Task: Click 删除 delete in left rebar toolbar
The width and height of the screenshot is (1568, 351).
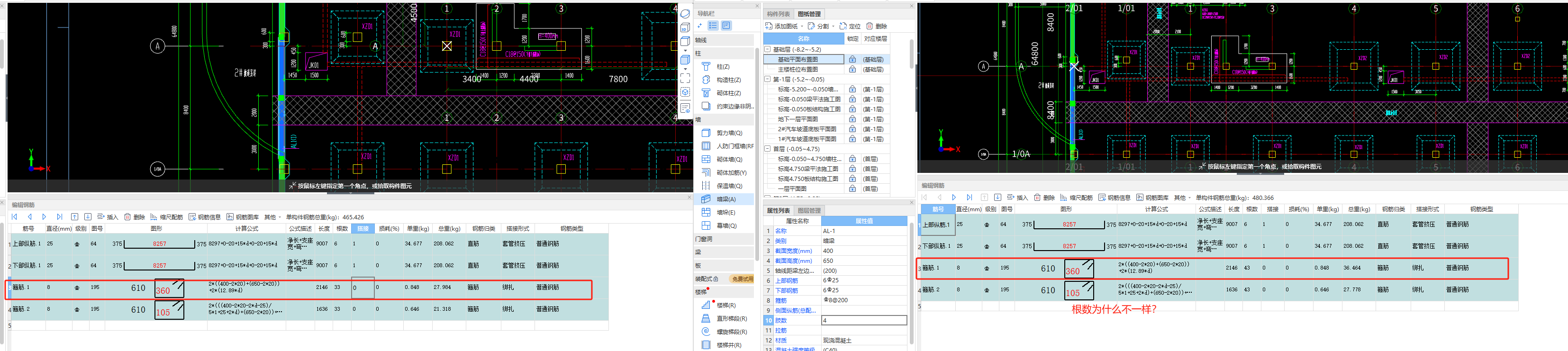Action: click(x=135, y=216)
